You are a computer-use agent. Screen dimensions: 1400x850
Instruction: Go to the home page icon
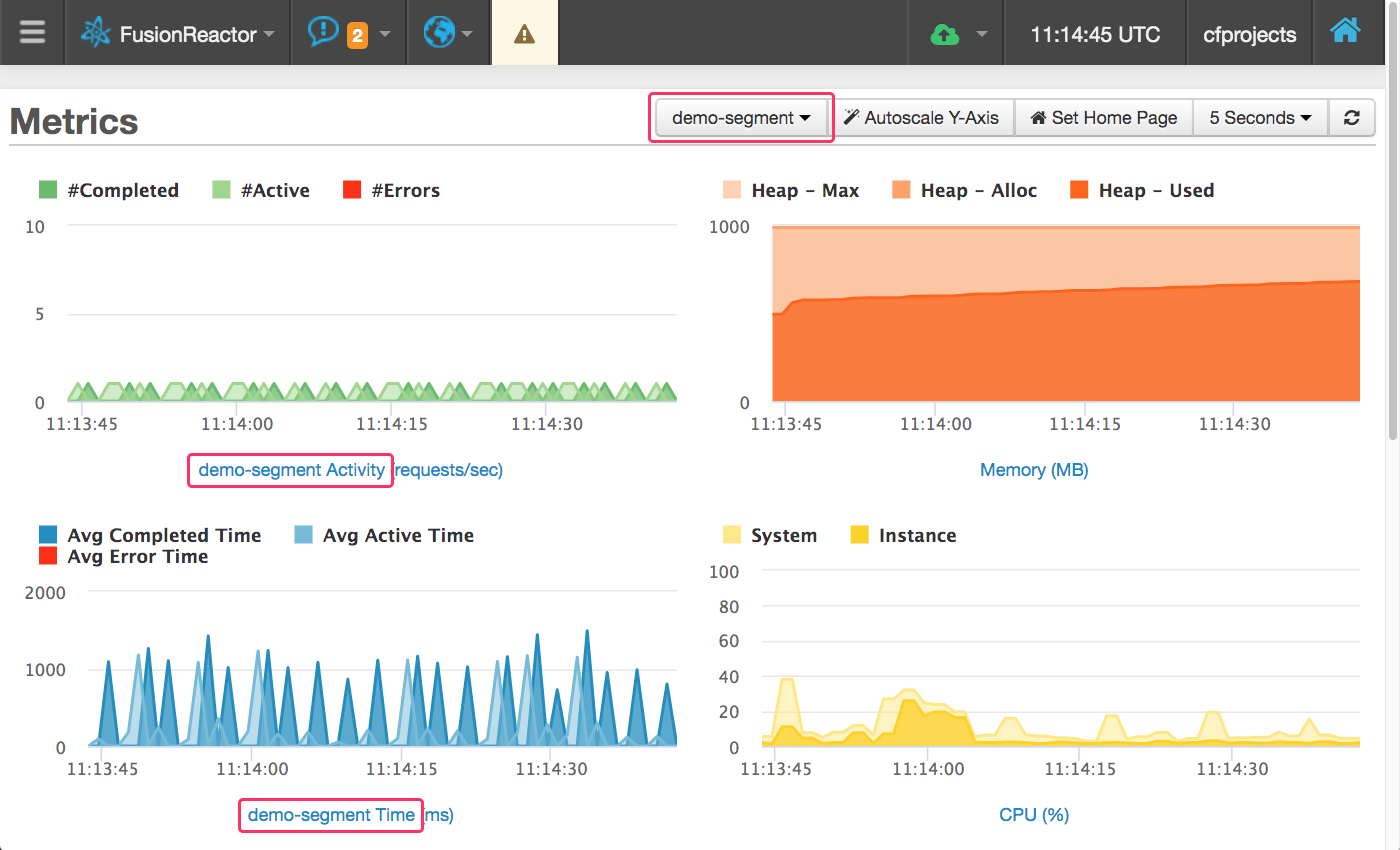(x=1345, y=32)
